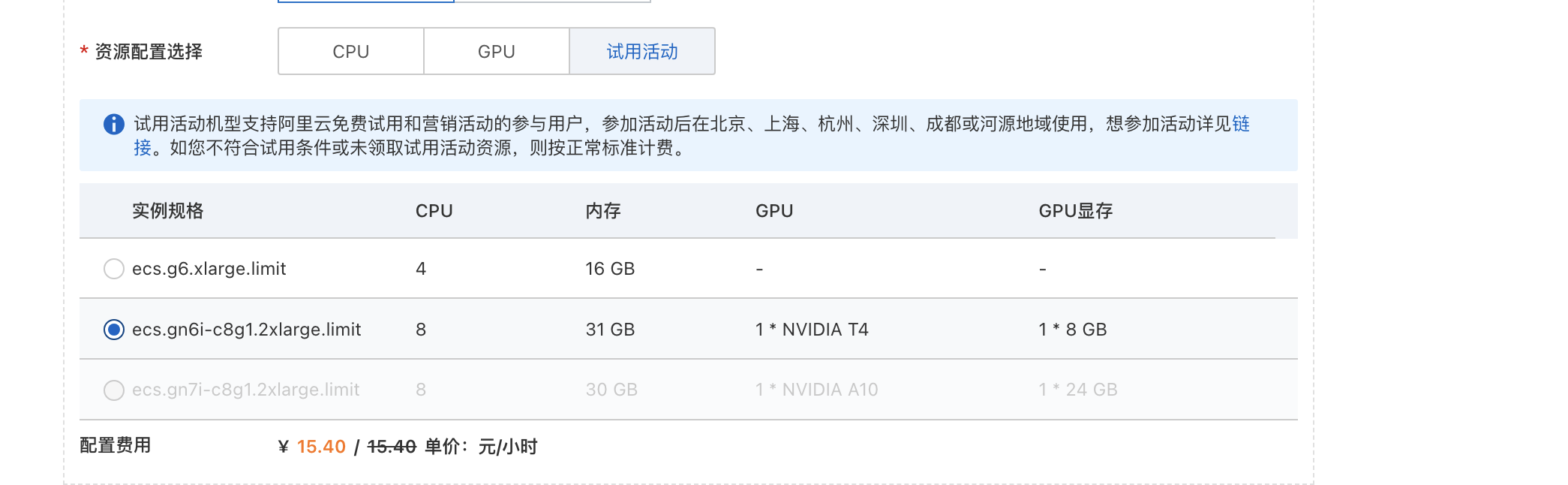This screenshot has width=1568, height=485.
Task: Click the ecs.g6.xlarge.limit instance name
Action: tap(209, 269)
